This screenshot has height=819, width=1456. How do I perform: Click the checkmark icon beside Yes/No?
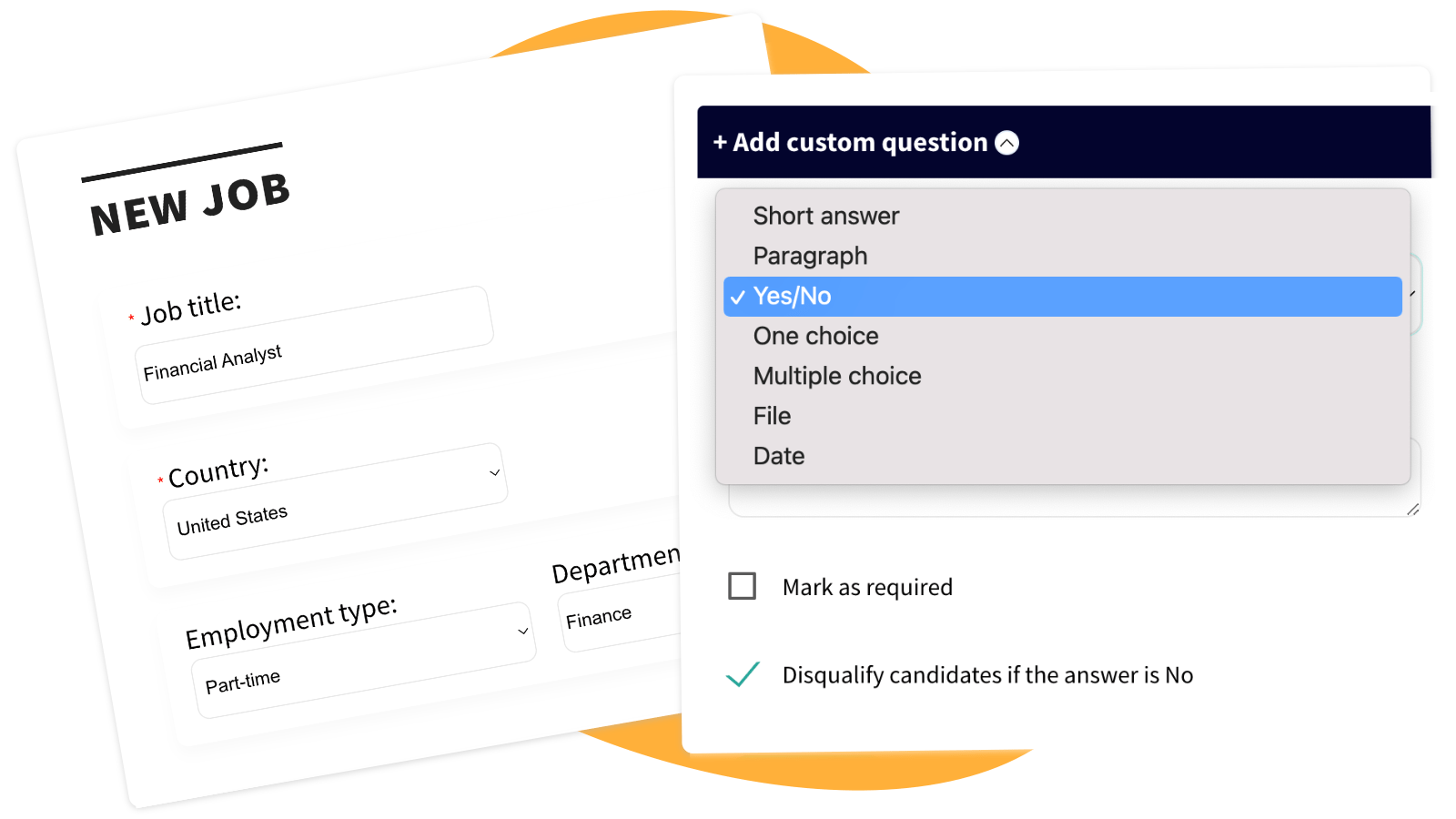(738, 297)
